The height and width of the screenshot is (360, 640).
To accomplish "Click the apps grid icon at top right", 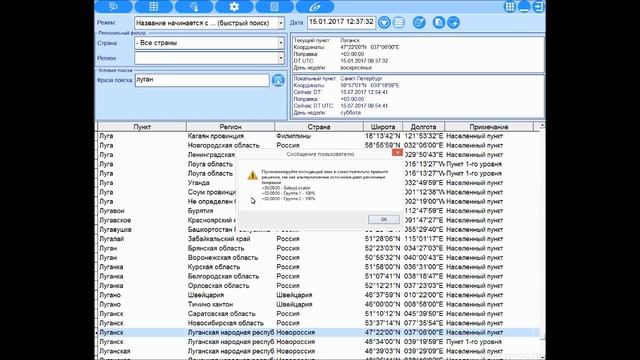I will coord(509,6).
